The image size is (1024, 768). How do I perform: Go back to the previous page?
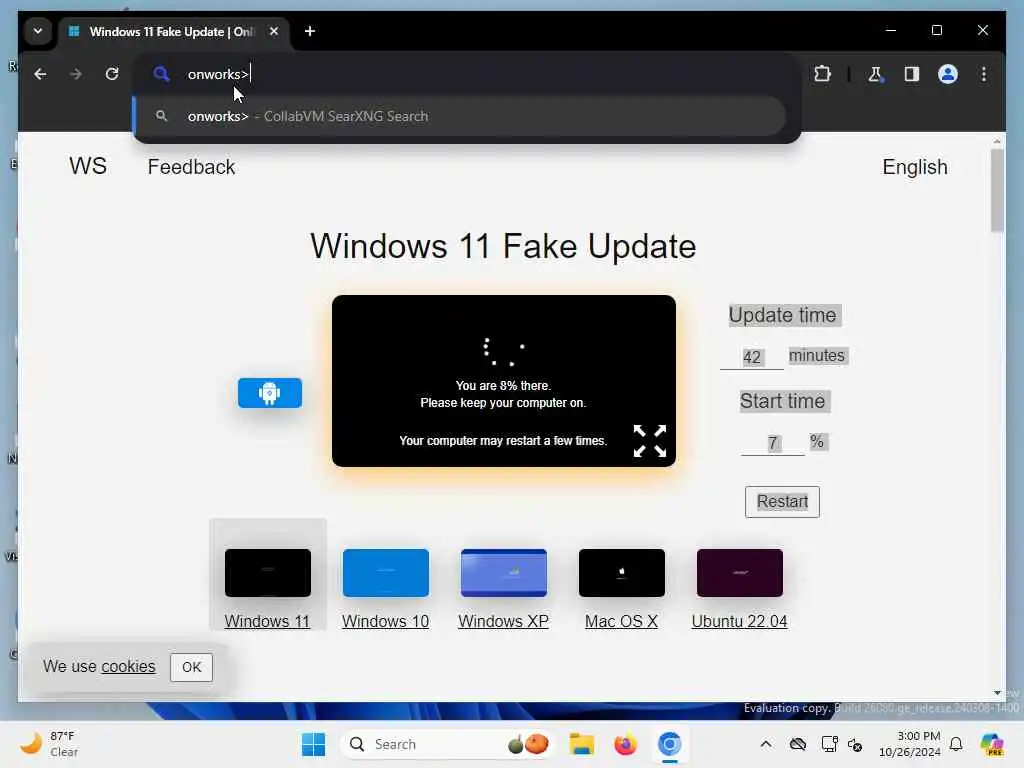[40, 74]
